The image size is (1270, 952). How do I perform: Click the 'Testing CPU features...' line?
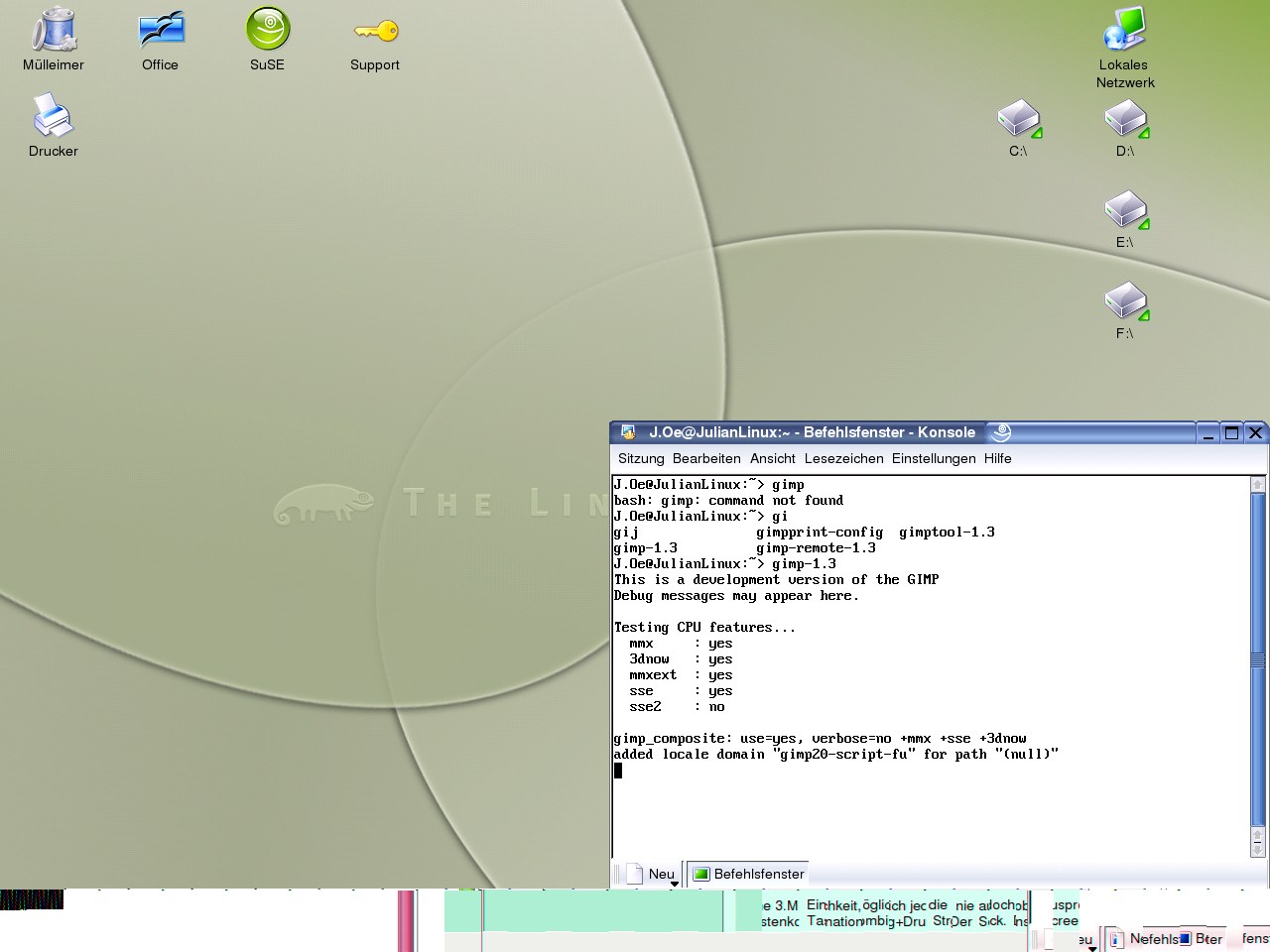pyautogui.click(x=704, y=628)
